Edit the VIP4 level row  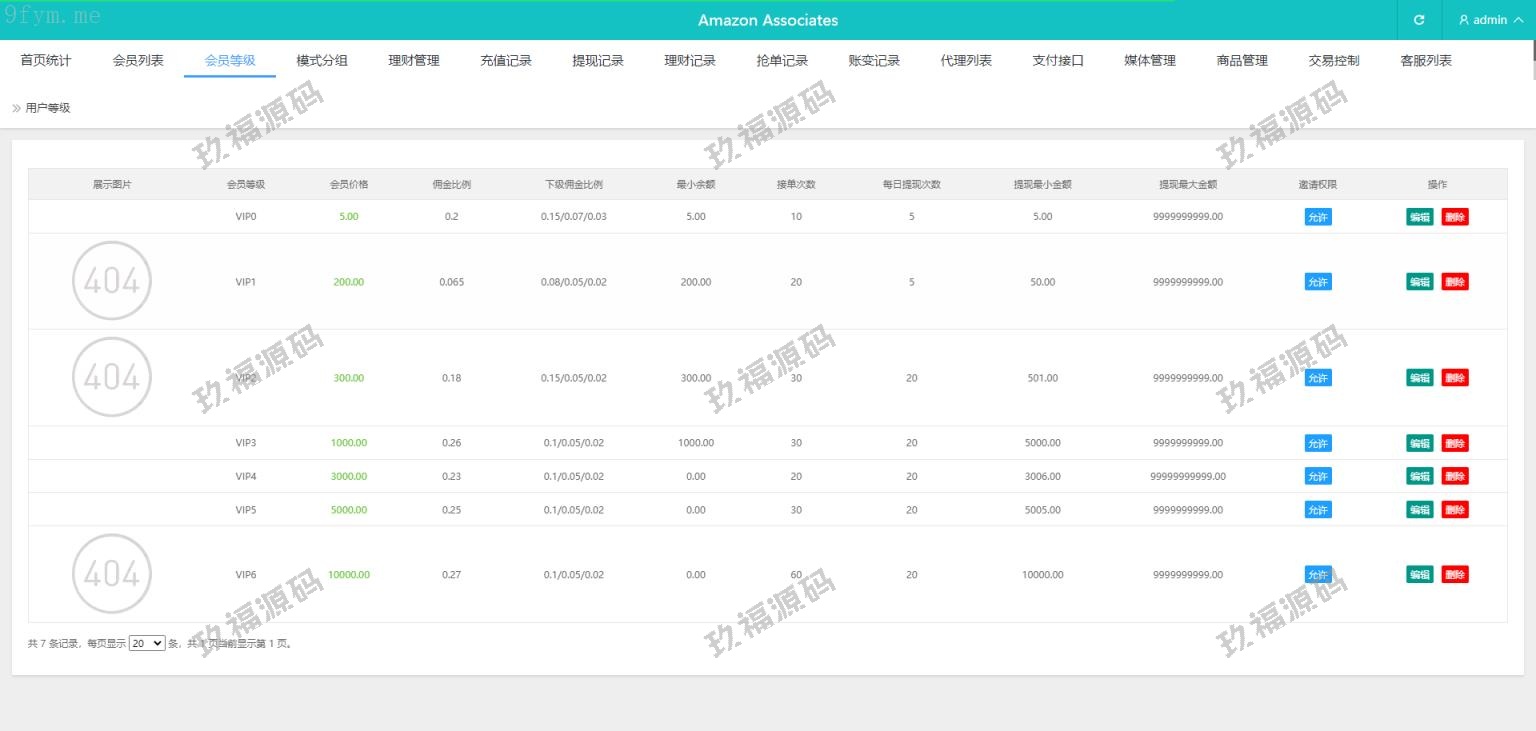pyautogui.click(x=1419, y=476)
